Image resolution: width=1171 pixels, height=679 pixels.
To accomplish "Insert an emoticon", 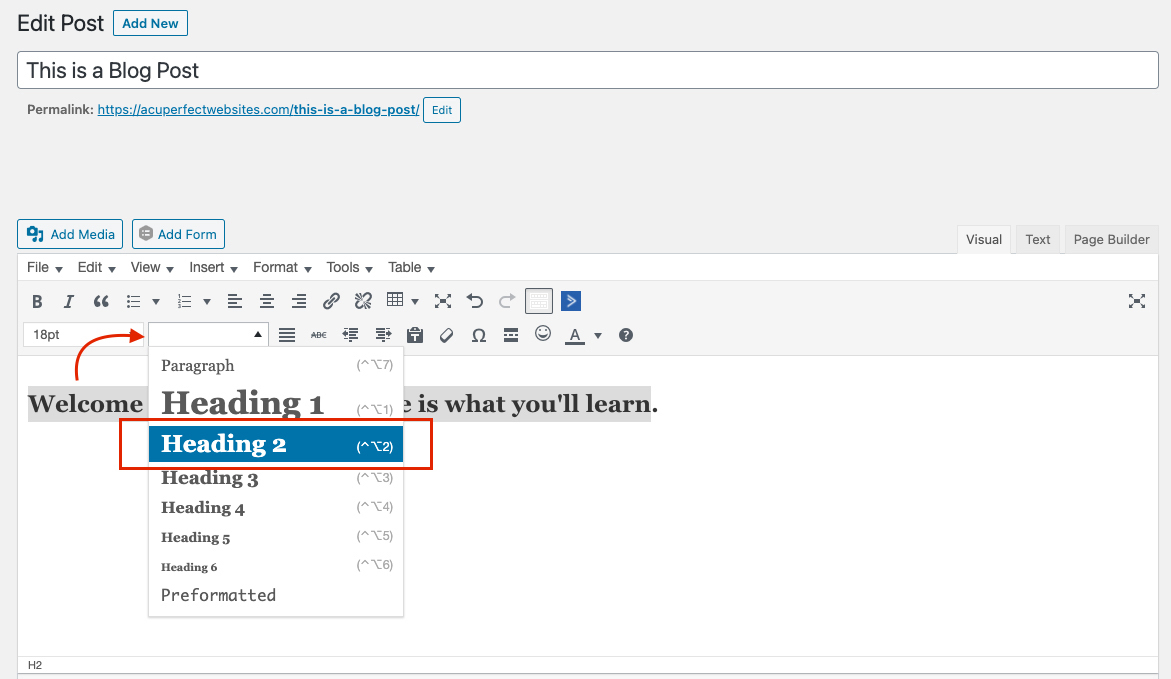I will click(543, 335).
